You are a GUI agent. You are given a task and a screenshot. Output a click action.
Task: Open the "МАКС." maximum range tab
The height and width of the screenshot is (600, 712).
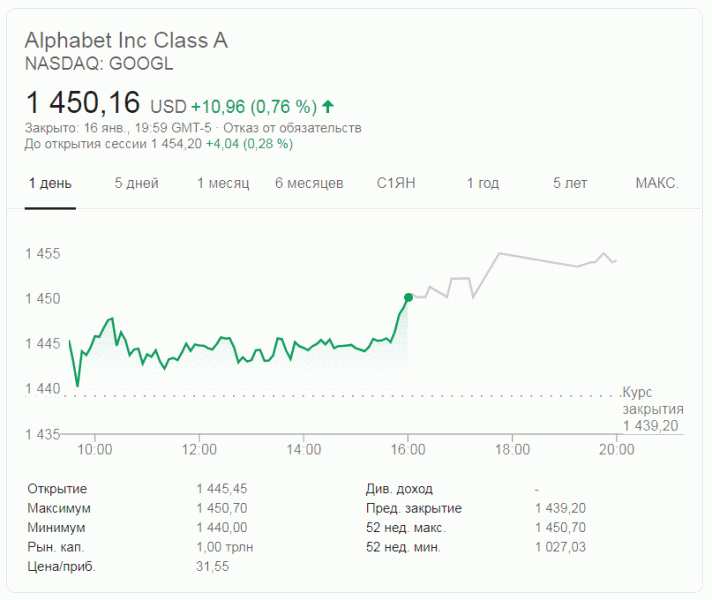(x=657, y=183)
